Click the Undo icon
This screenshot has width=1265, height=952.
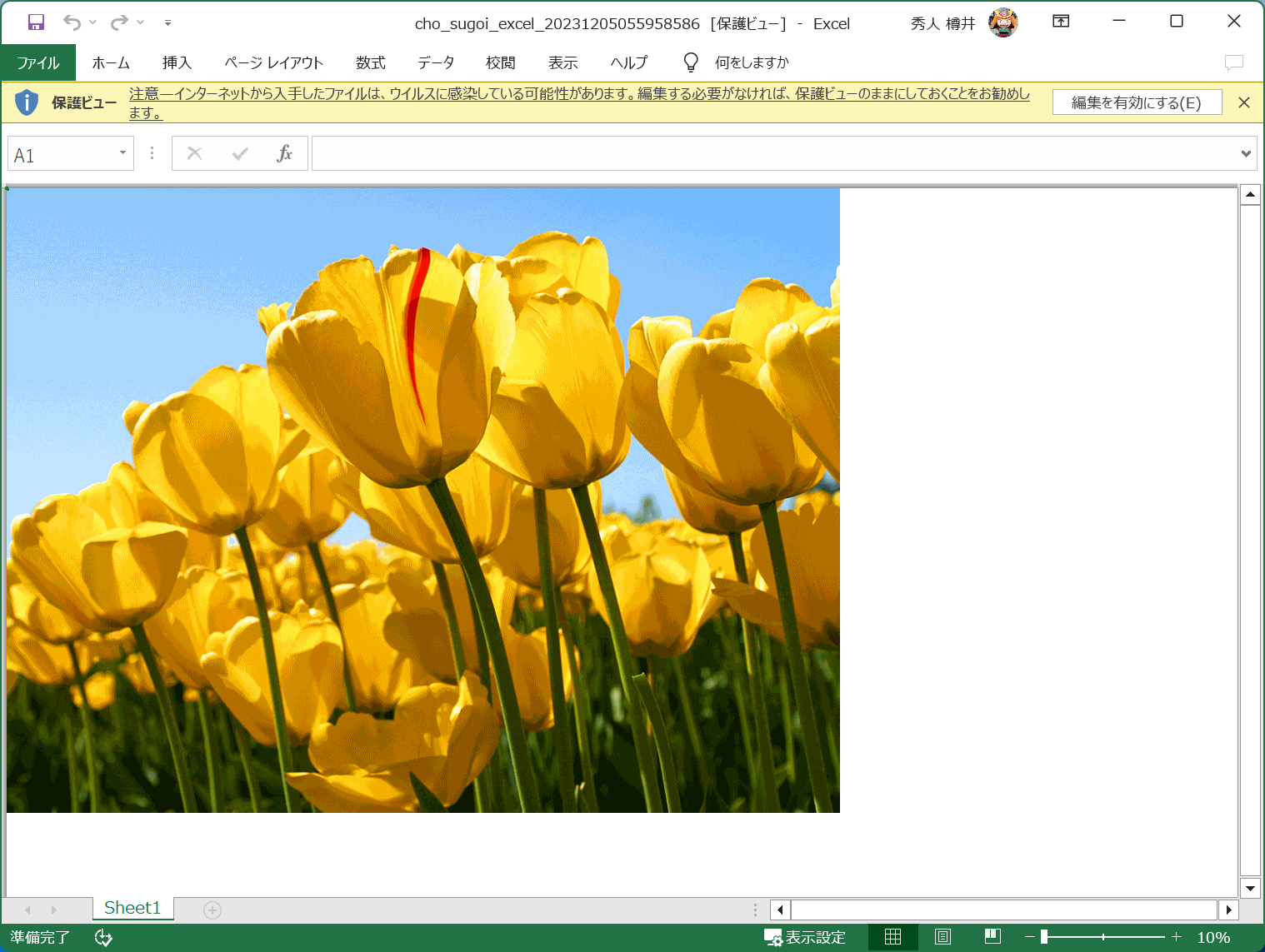click(x=73, y=22)
